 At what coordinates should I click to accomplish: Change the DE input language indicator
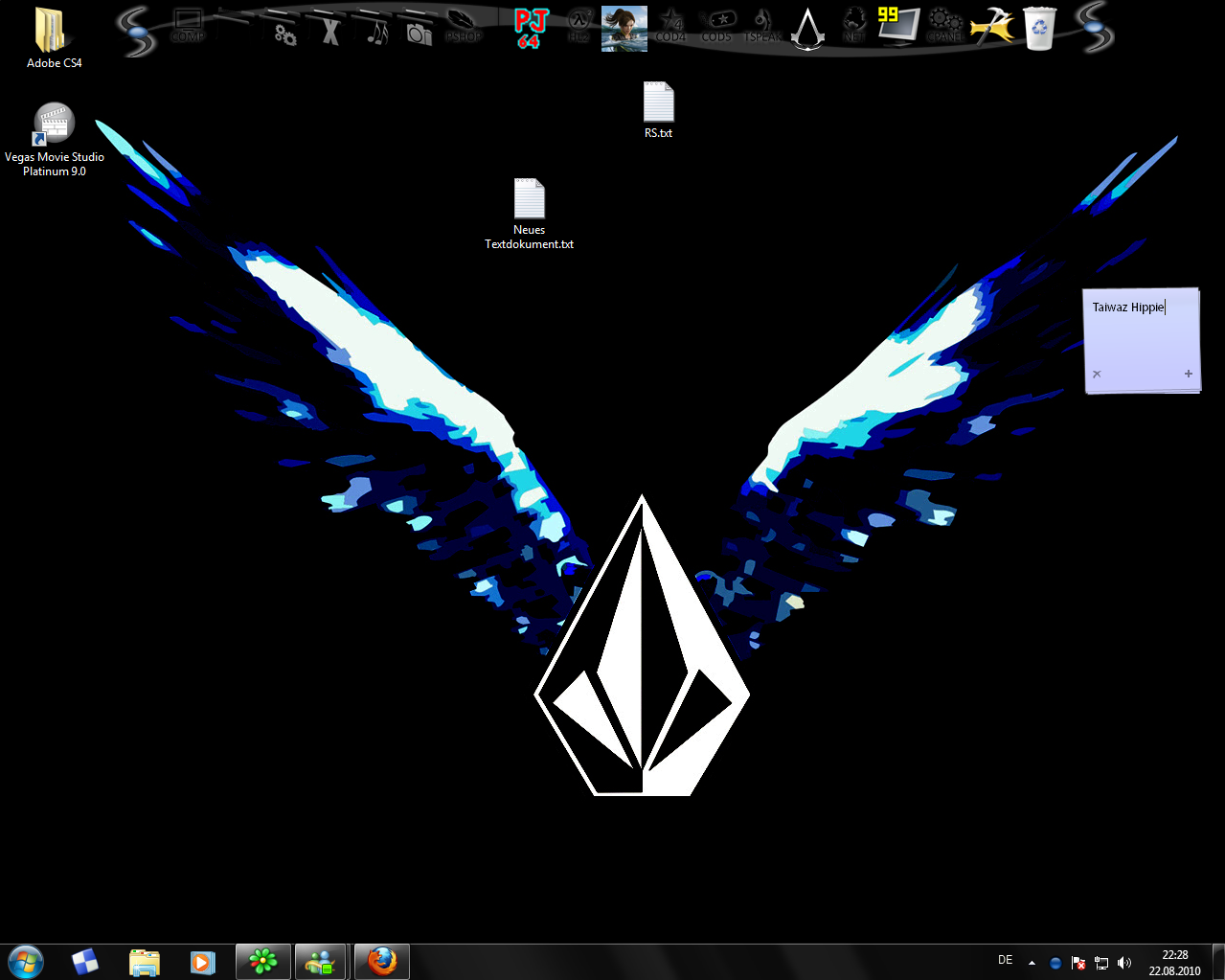coord(1005,960)
